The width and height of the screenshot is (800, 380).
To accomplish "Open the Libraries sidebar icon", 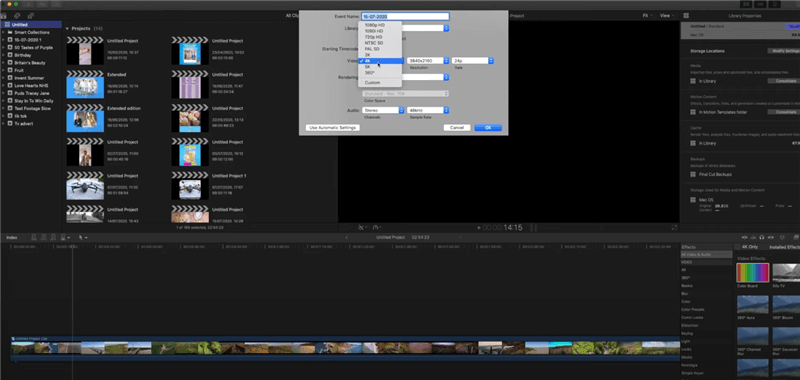I will [x=4, y=16].
